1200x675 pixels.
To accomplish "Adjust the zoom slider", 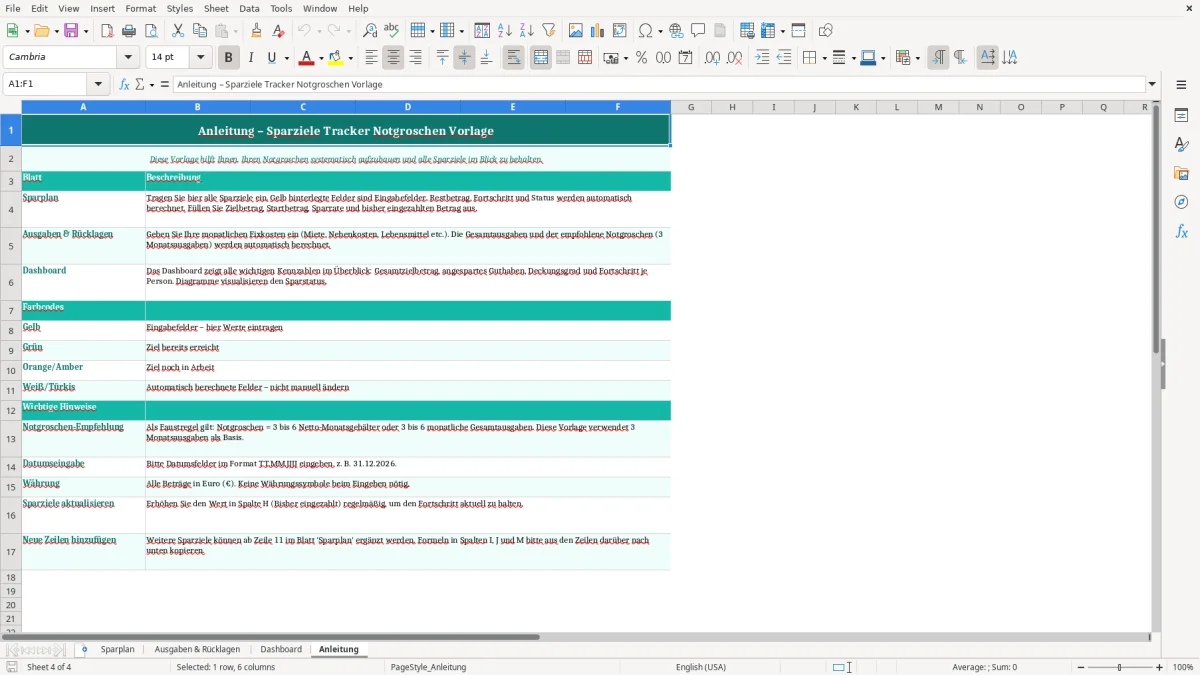I will pos(1119,667).
